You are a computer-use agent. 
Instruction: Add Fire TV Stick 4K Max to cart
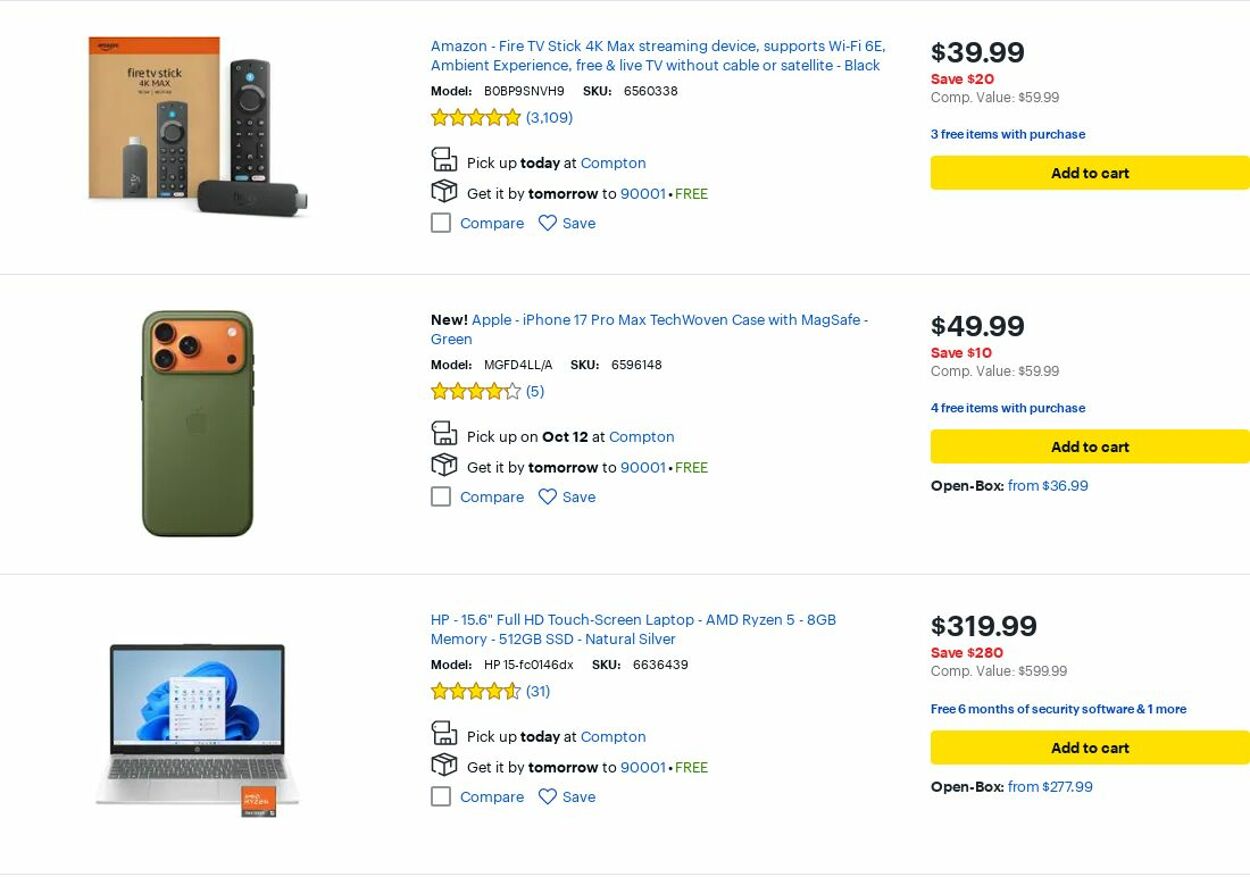tap(1089, 173)
